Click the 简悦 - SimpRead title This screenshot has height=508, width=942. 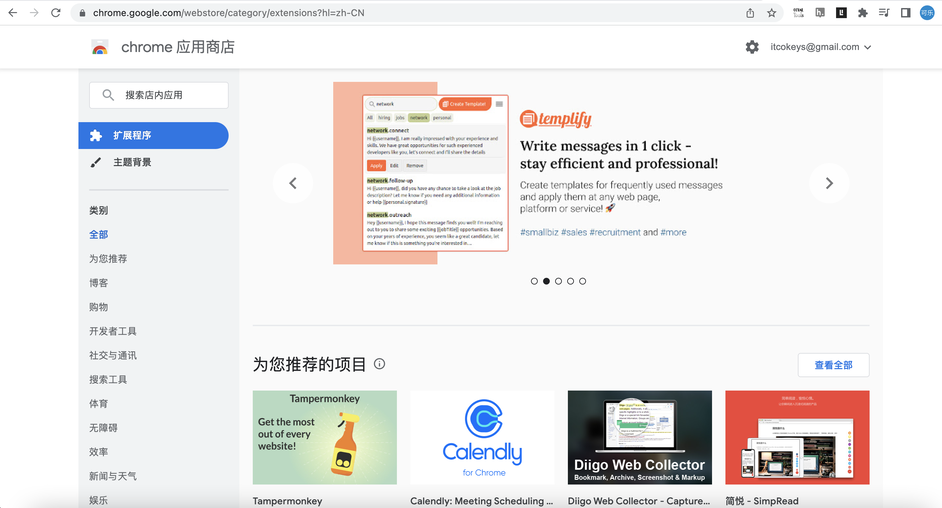(x=762, y=501)
